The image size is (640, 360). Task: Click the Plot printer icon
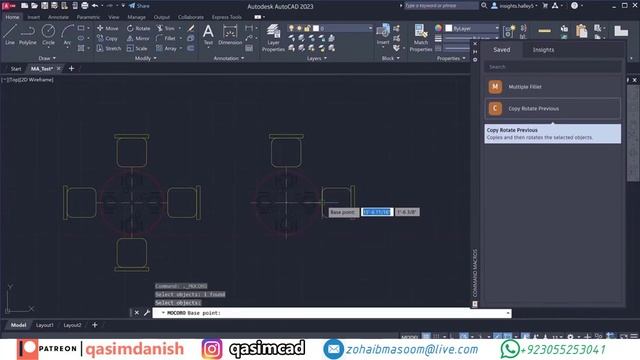pos(84,6)
